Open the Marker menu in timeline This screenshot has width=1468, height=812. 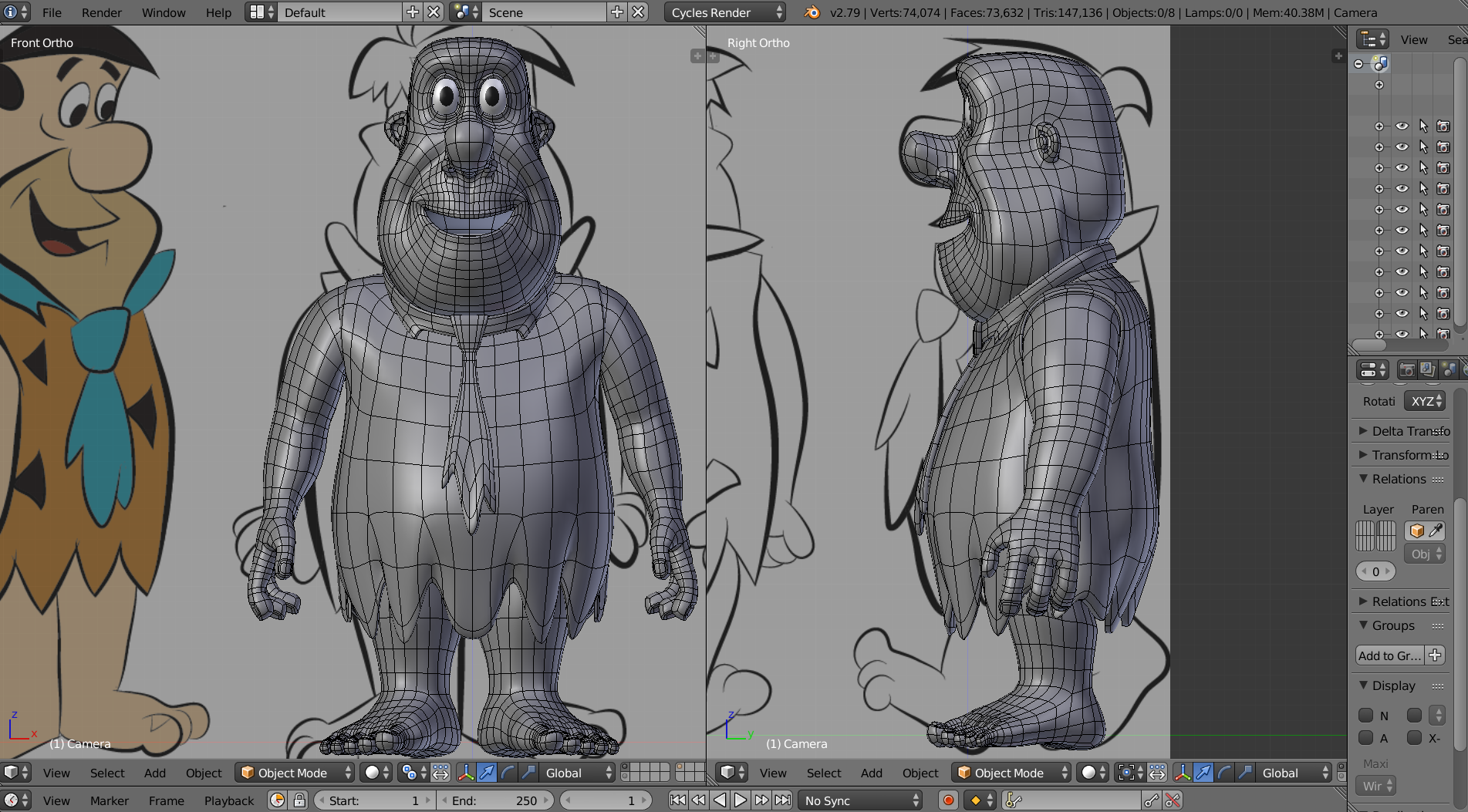[x=110, y=800]
